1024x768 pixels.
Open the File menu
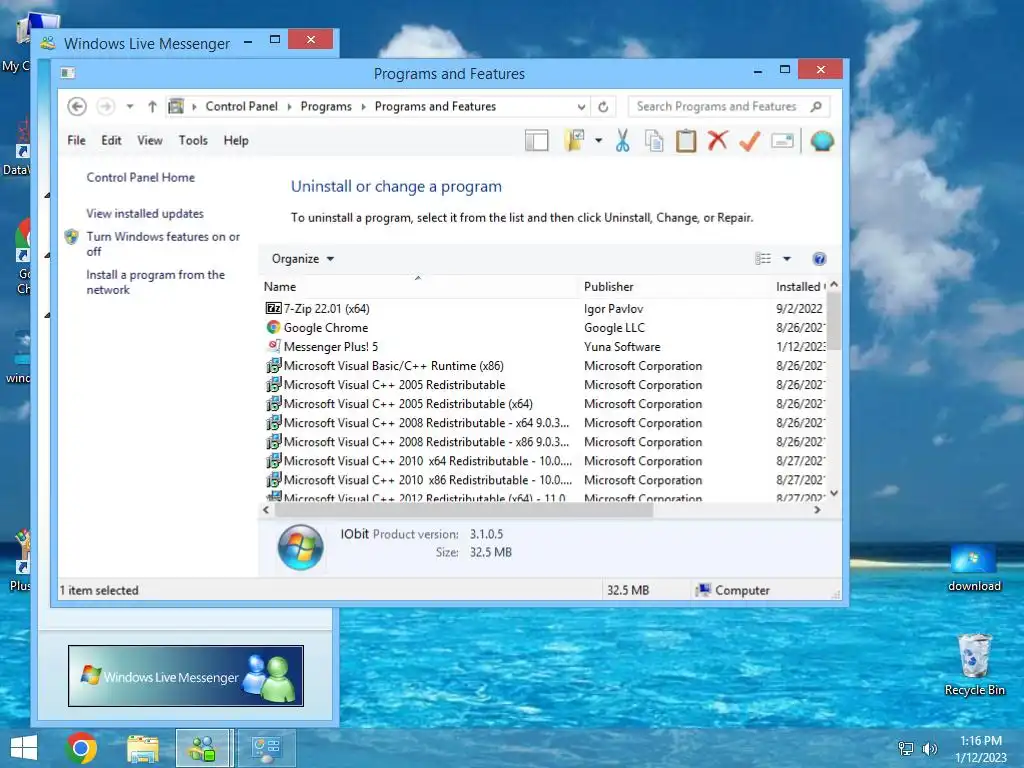tap(76, 140)
